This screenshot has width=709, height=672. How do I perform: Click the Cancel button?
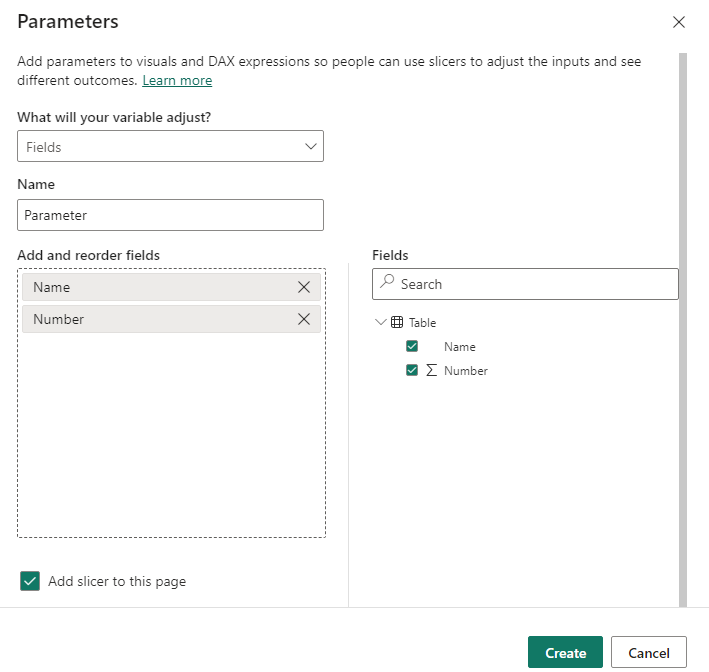click(649, 652)
